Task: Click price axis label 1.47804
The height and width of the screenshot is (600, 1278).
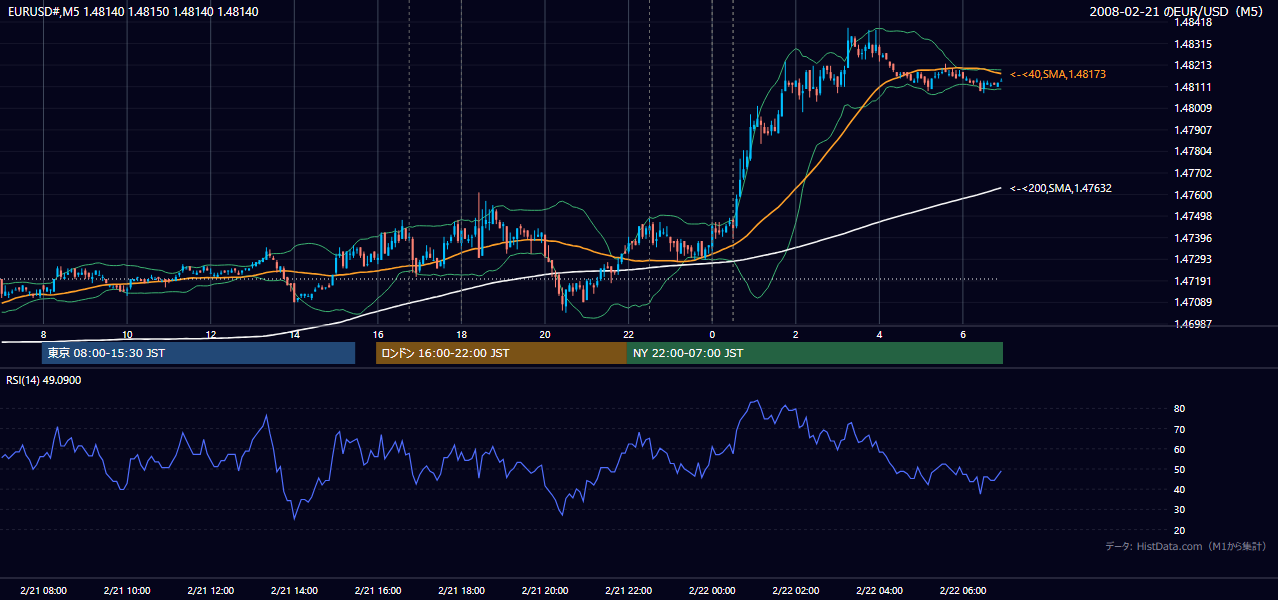Action: (1194, 151)
